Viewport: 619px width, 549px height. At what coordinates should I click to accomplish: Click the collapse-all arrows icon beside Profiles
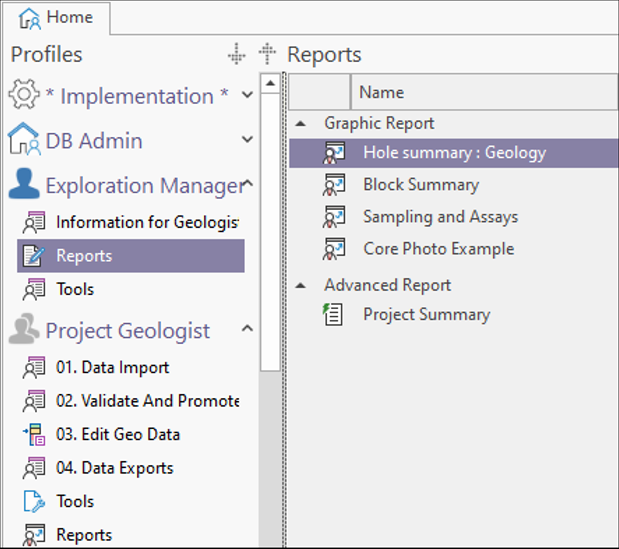pyautogui.click(x=236, y=55)
